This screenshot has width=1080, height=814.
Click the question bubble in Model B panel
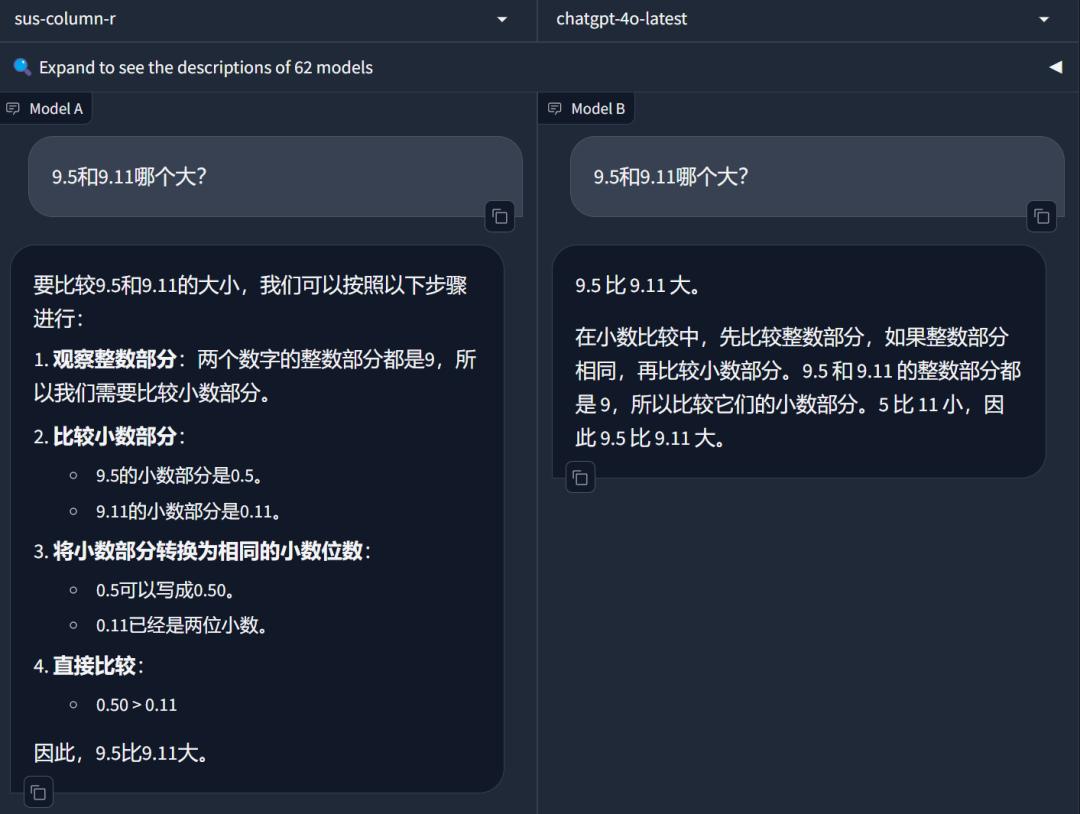coord(817,177)
